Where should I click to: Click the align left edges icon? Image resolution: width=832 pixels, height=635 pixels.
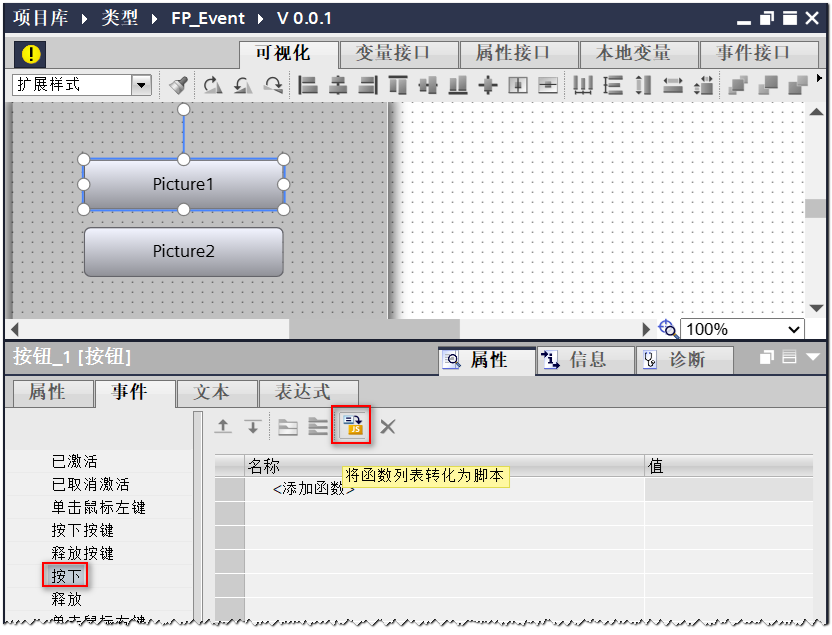(307, 86)
